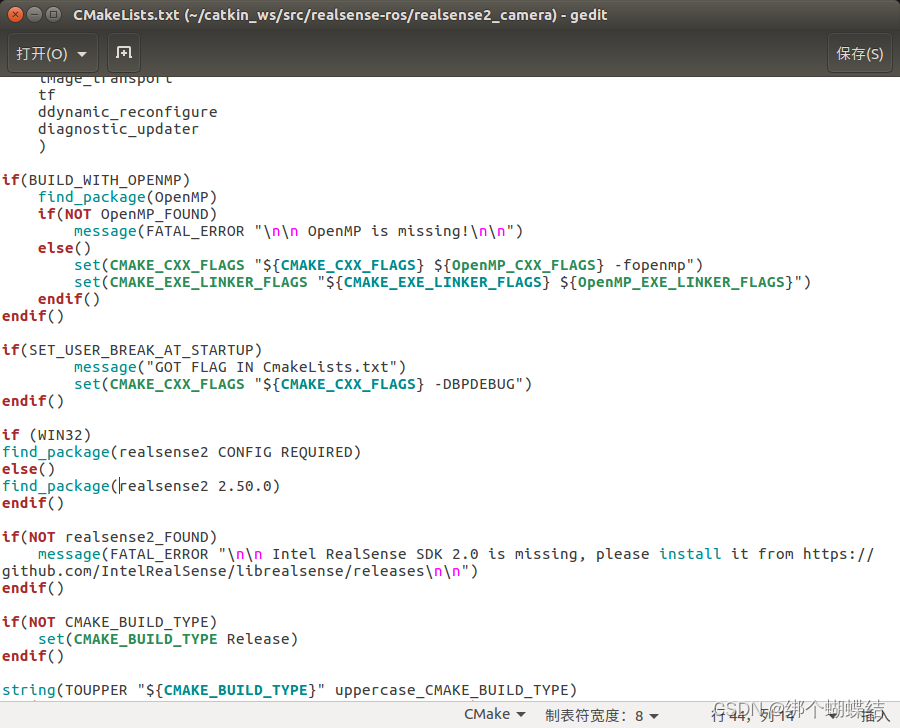The height and width of the screenshot is (728, 900).
Task: Click the if(NOT OpenMP_FOUND) line
Action: [x=127, y=214]
